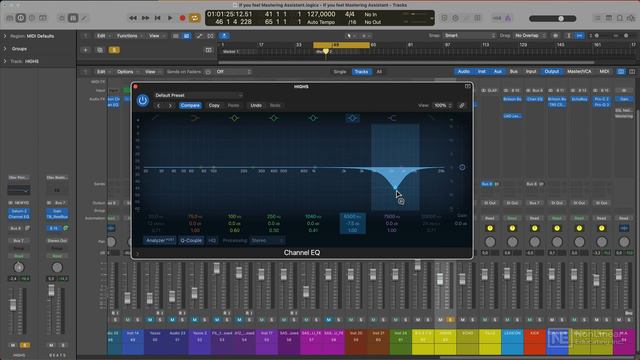Select the 6300 Hz band parameter box
Image resolution: width=640 pixels, height=360 pixels.
[x=352, y=223]
